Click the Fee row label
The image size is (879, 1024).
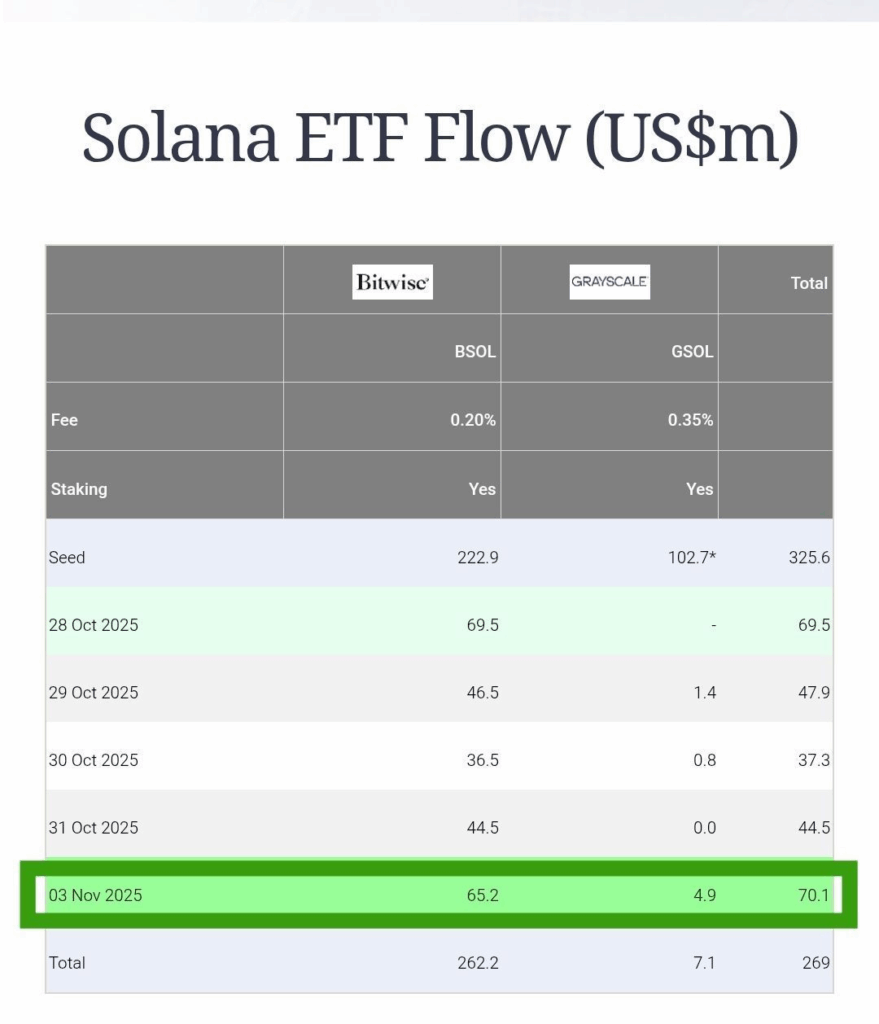click(64, 420)
